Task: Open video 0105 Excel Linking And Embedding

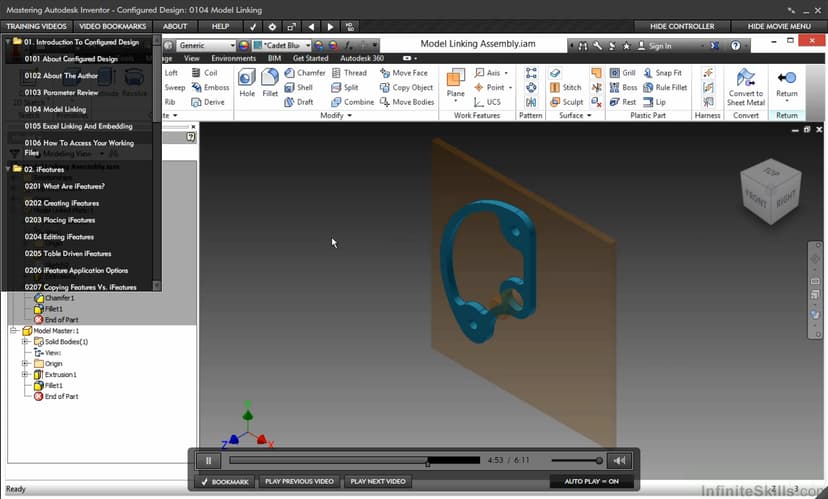Action: pyautogui.click(x=78, y=126)
